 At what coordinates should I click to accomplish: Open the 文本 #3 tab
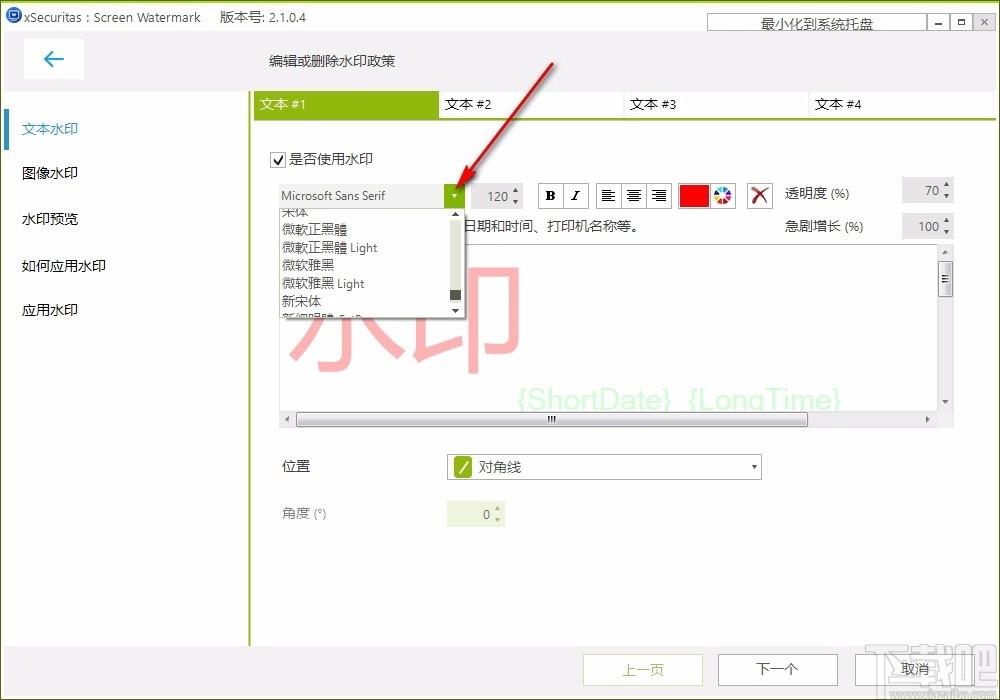pyautogui.click(x=716, y=105)
